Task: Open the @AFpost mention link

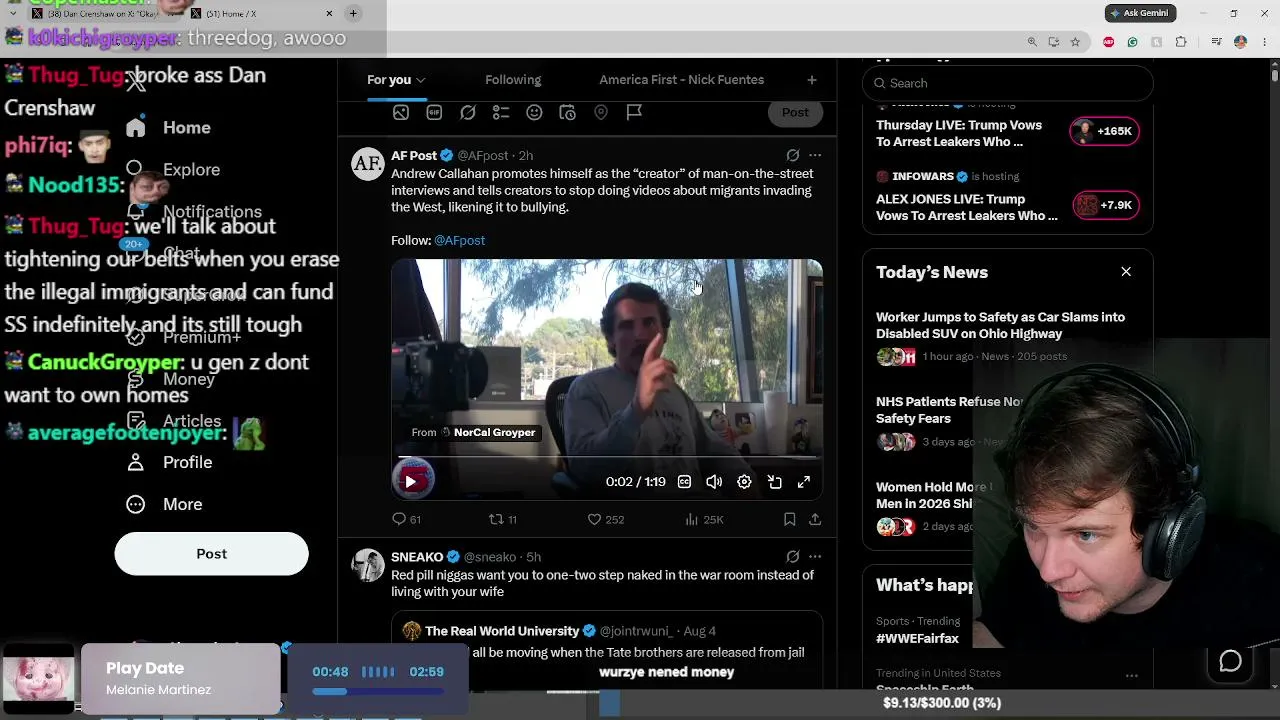Action: click(x=460, y=240)
